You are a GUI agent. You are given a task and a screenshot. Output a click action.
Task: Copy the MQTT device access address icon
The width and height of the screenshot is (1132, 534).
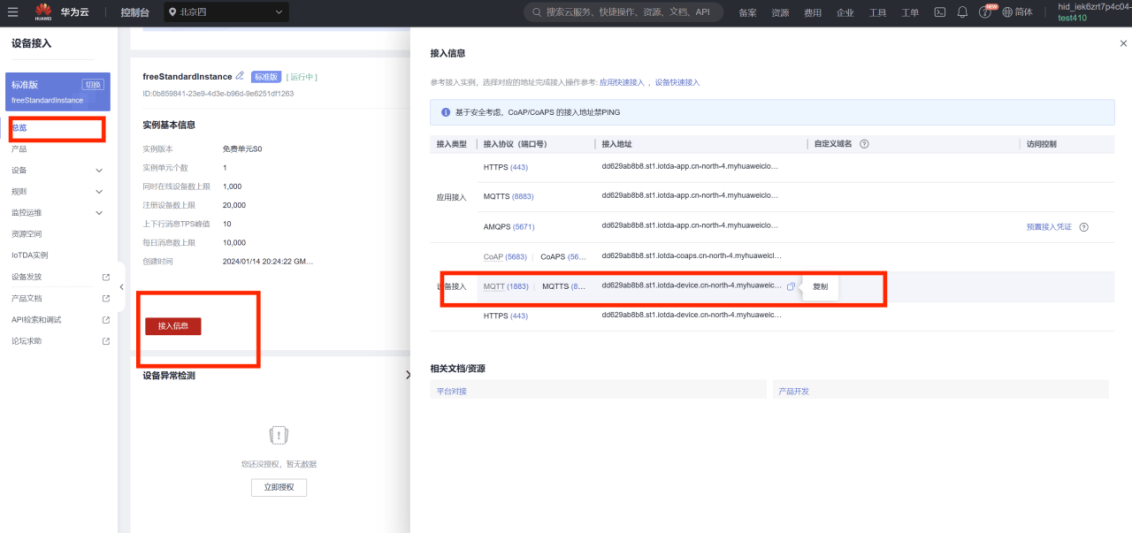click(x=791, y=286)
